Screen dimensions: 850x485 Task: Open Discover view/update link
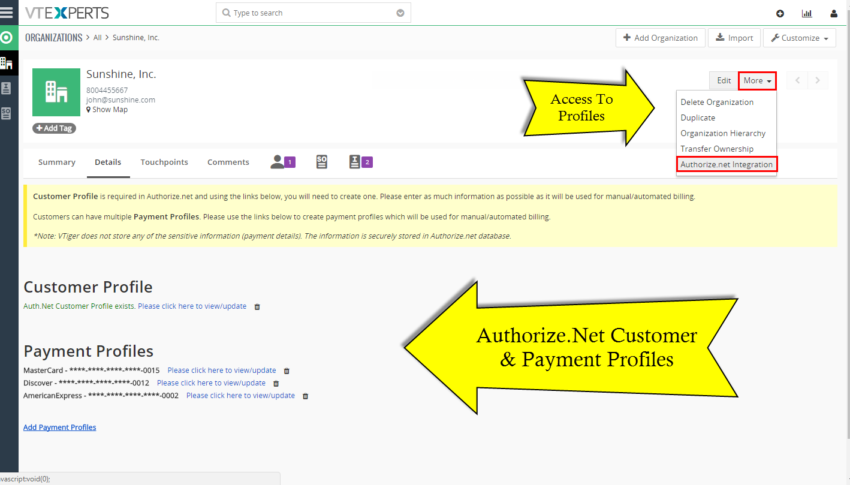point(211,383)
